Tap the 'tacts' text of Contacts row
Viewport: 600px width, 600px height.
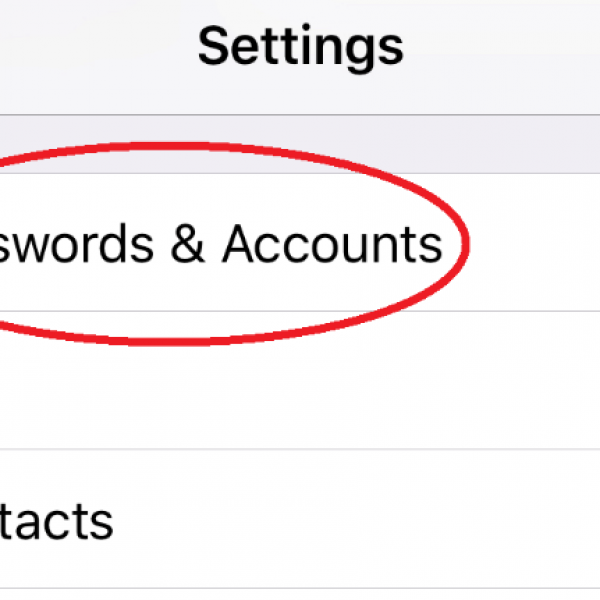(56, 521)
